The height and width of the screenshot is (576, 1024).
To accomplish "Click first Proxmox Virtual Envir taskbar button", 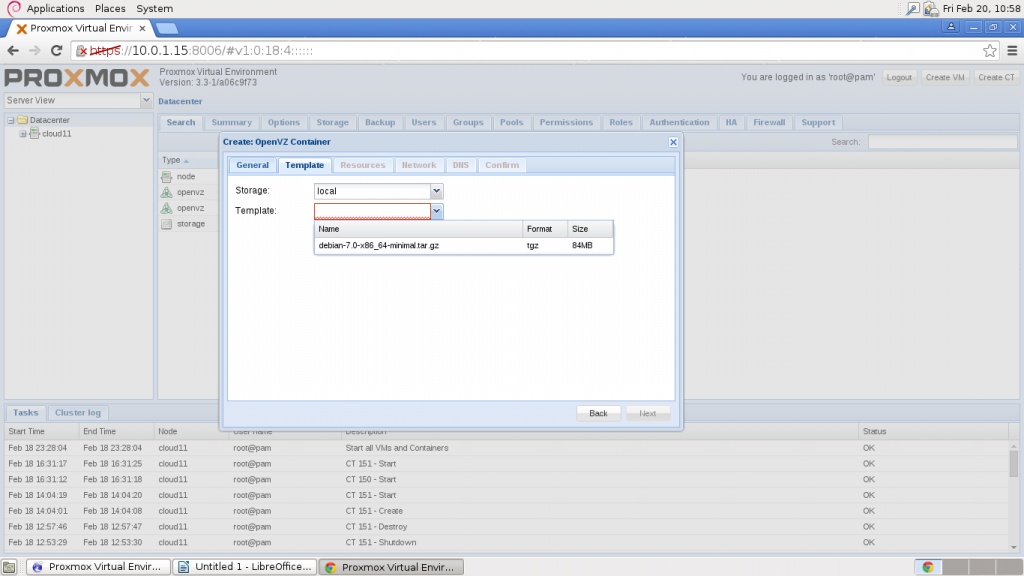I will (x=99, y=567).
